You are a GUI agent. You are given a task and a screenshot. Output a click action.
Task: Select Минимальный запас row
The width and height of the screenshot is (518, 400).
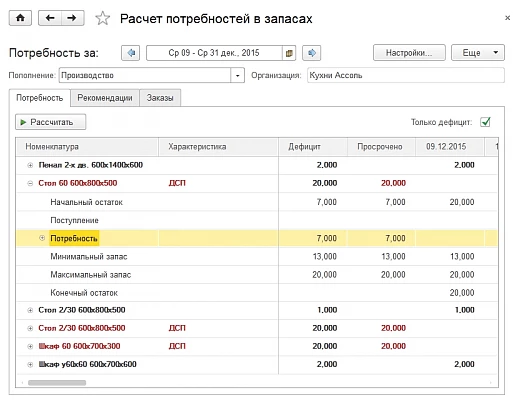tap(257, 257)
